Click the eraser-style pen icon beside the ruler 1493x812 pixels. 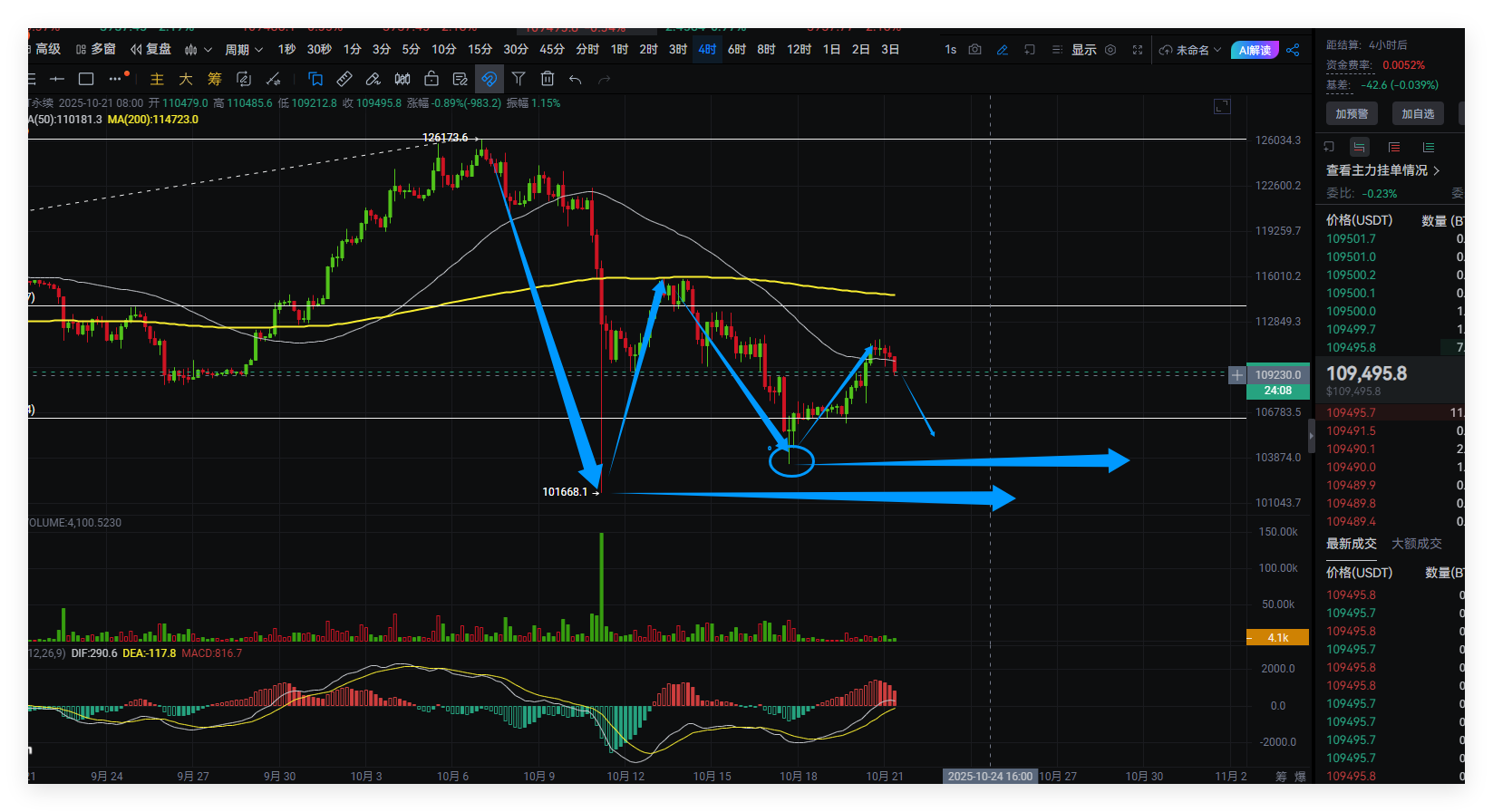[x=373, y=79]
